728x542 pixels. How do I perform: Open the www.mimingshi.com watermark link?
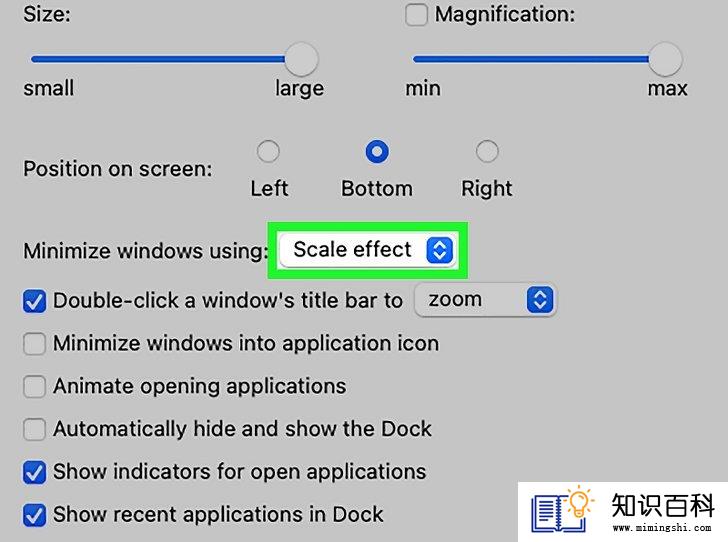tap(662, 528)
